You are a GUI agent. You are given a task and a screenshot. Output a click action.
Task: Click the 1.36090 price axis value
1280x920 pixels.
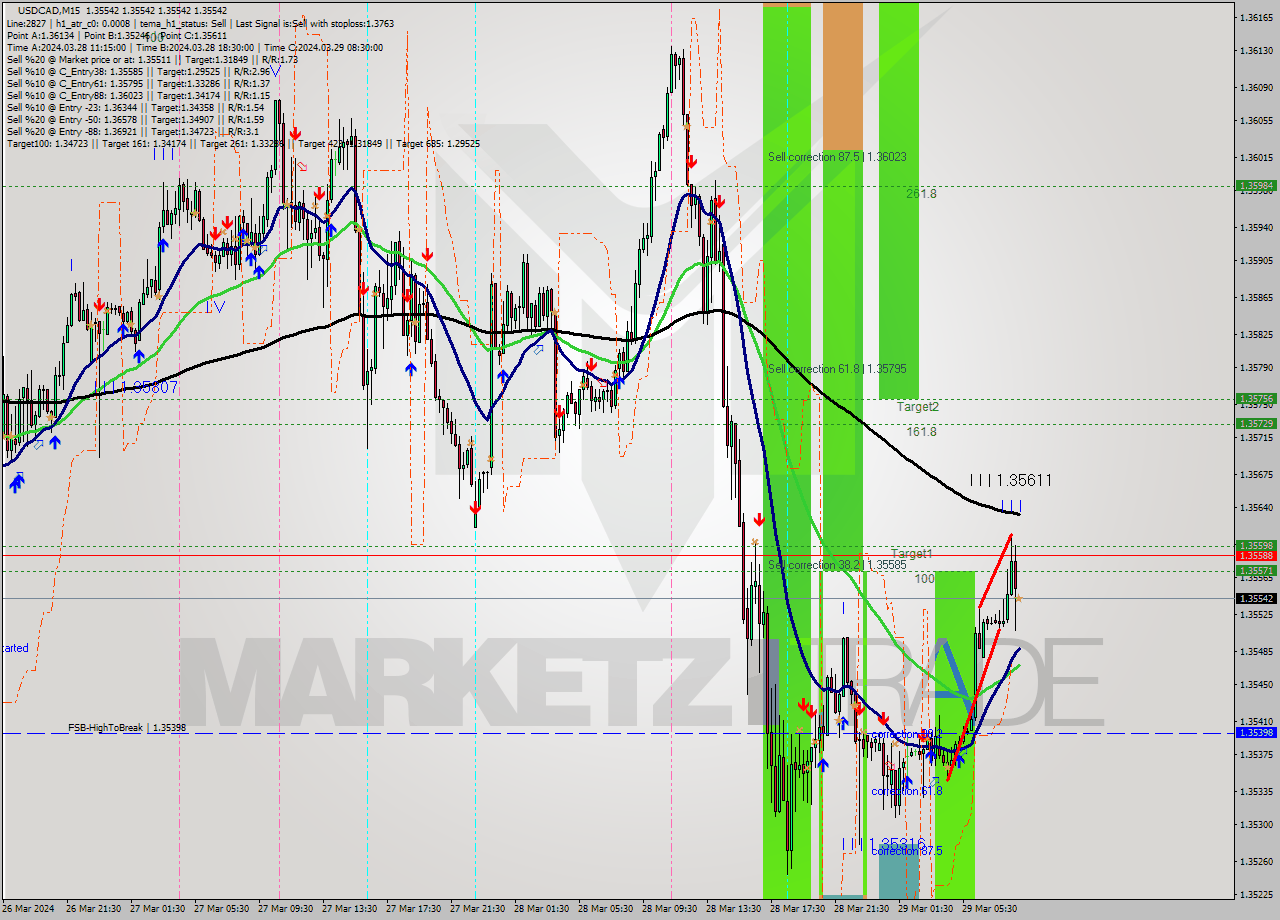(x=1256, y=88)
